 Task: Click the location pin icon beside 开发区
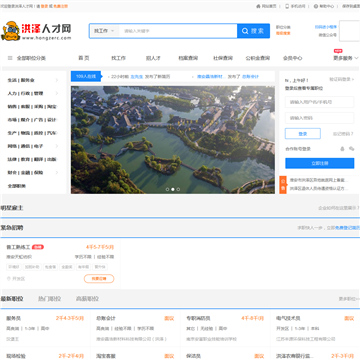[x=9, y=279]
